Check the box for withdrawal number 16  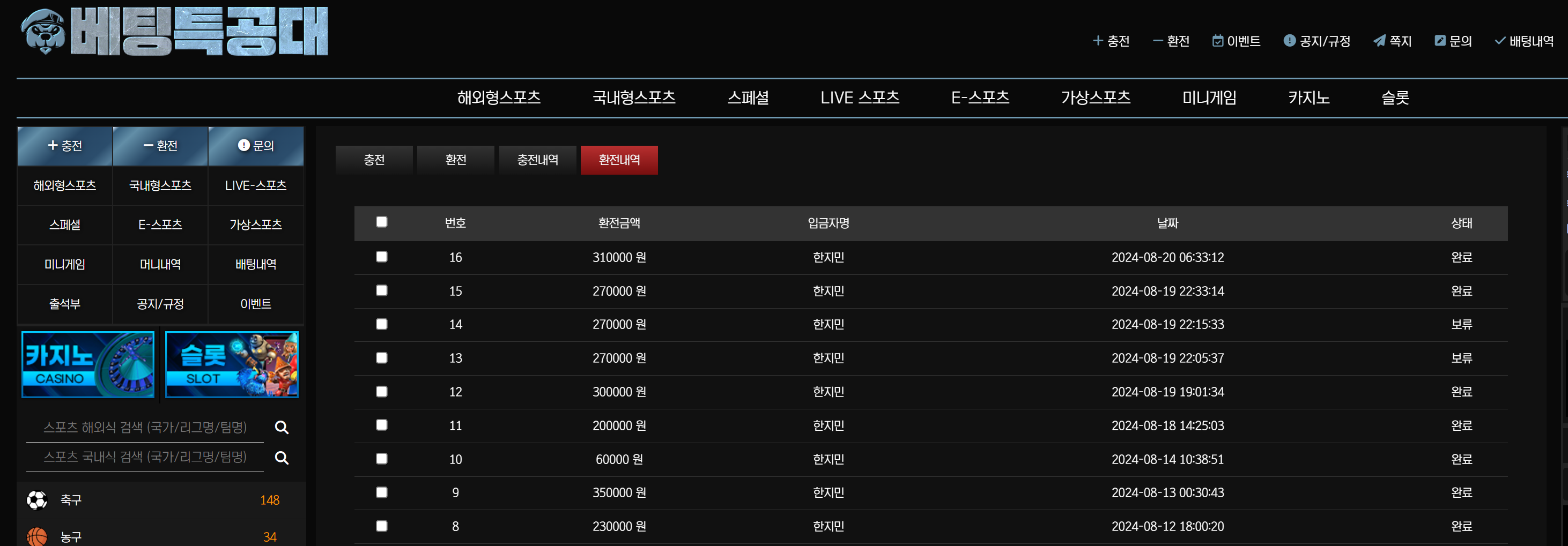click(382, 257)
